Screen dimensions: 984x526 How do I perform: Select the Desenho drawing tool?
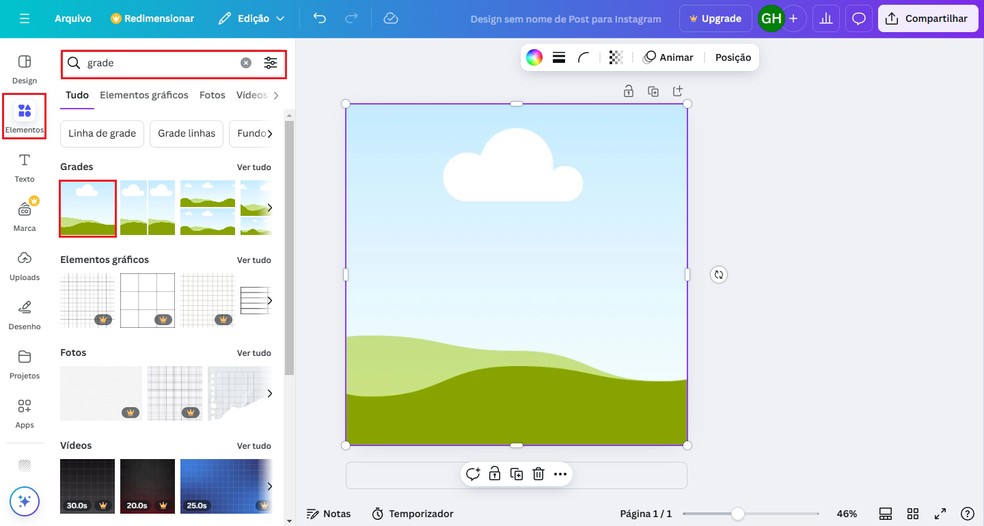tap(24, 313)
